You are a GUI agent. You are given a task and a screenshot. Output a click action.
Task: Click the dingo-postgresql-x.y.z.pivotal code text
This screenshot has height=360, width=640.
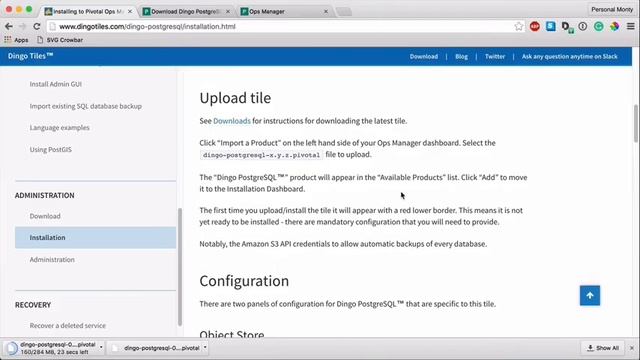point(261,155)
